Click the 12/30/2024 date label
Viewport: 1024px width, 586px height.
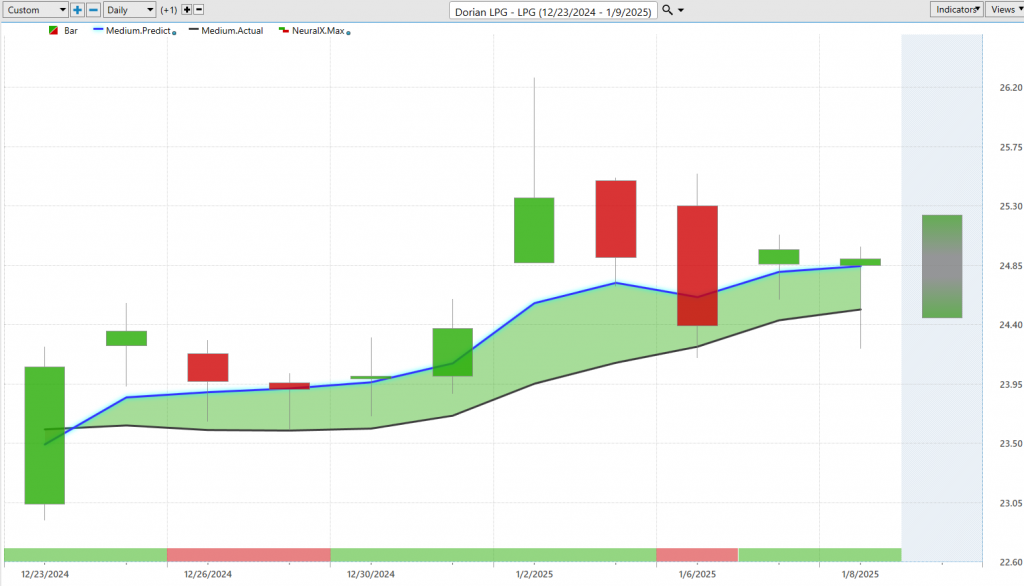pos(370,574)
